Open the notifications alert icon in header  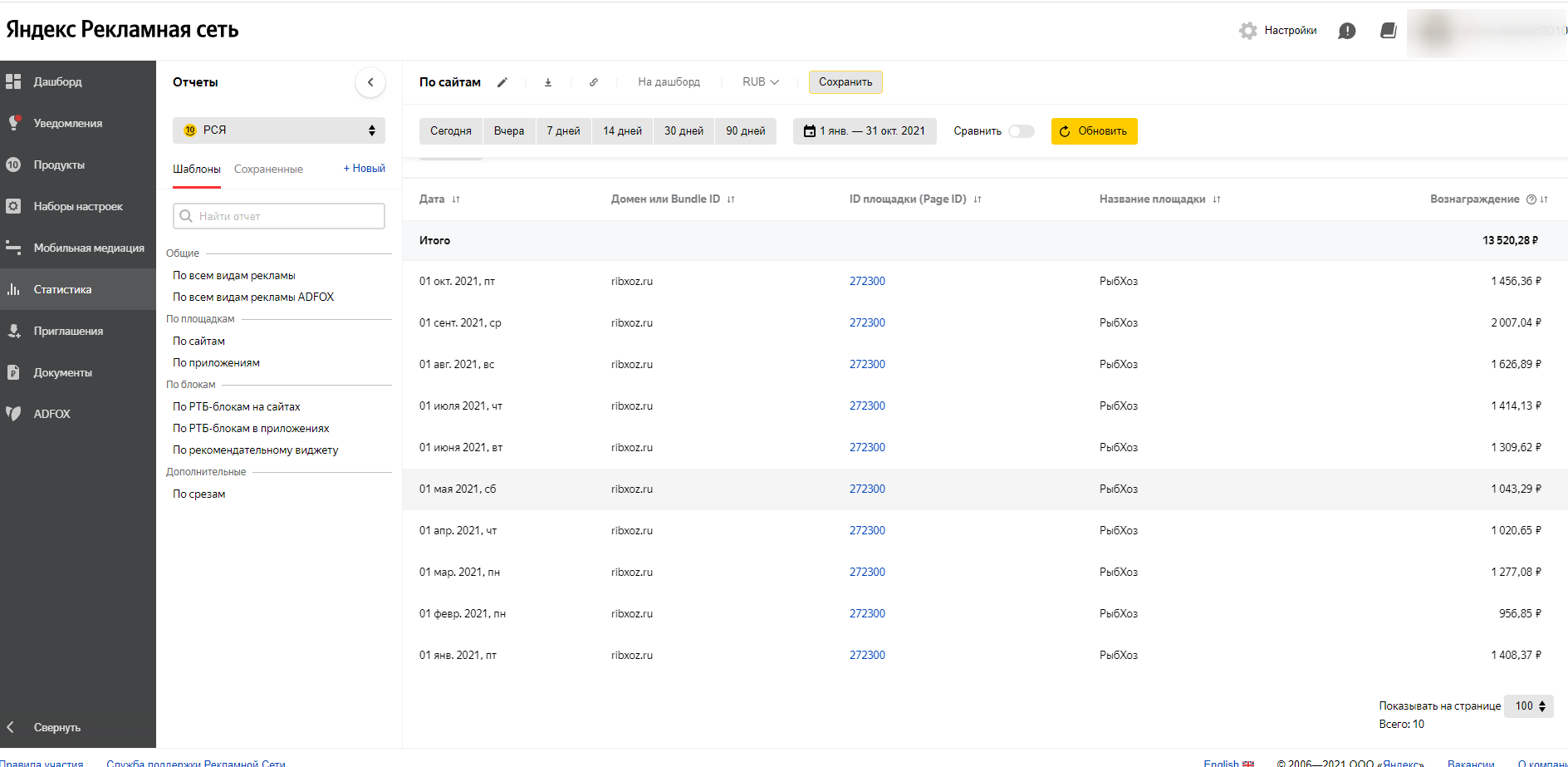(1346, 31)
